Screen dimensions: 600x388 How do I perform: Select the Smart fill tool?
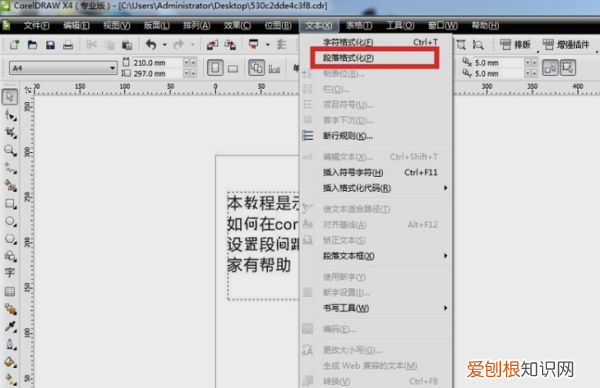coord(10,186)
